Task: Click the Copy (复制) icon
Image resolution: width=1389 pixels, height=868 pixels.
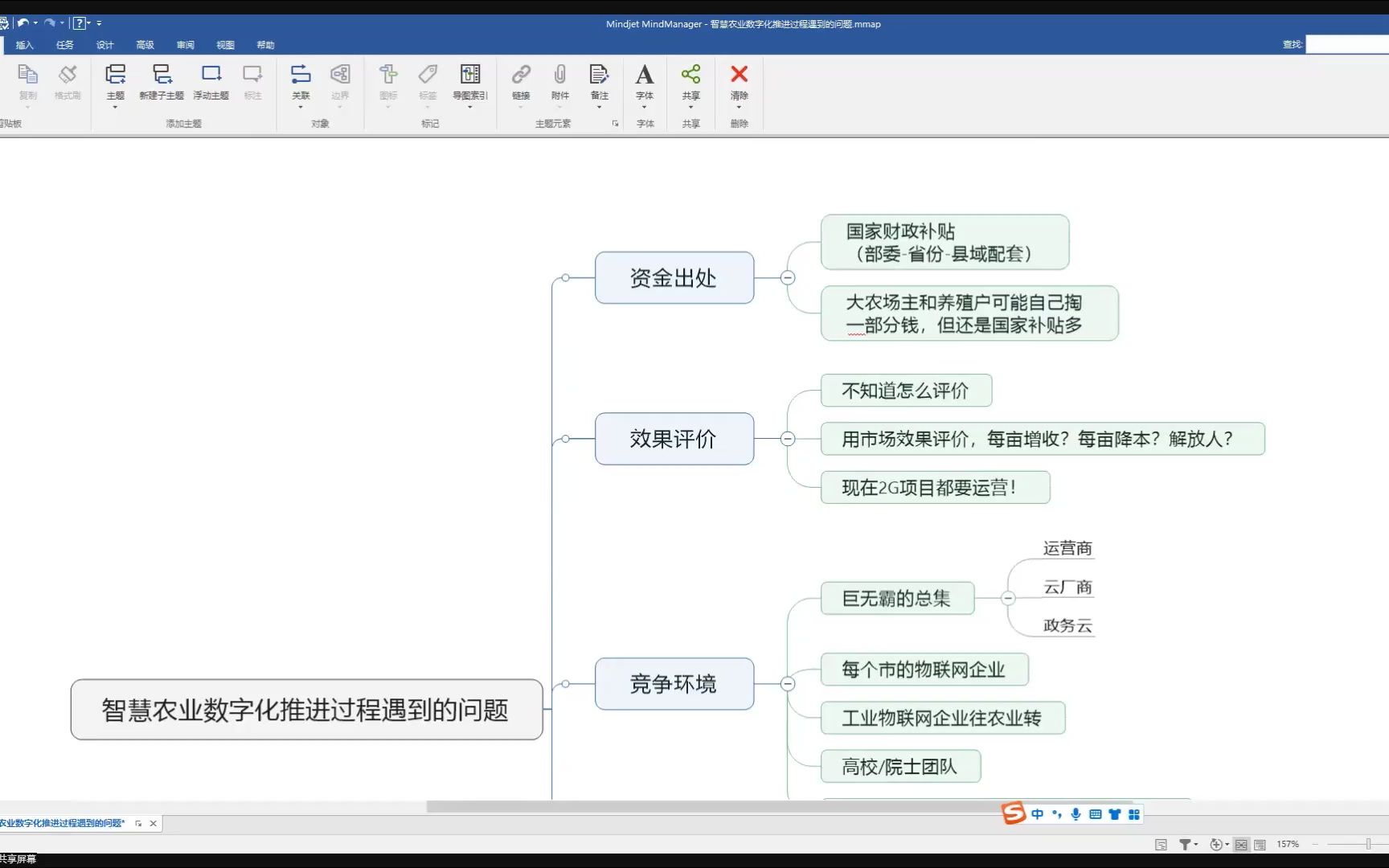Action: (27, 75)
